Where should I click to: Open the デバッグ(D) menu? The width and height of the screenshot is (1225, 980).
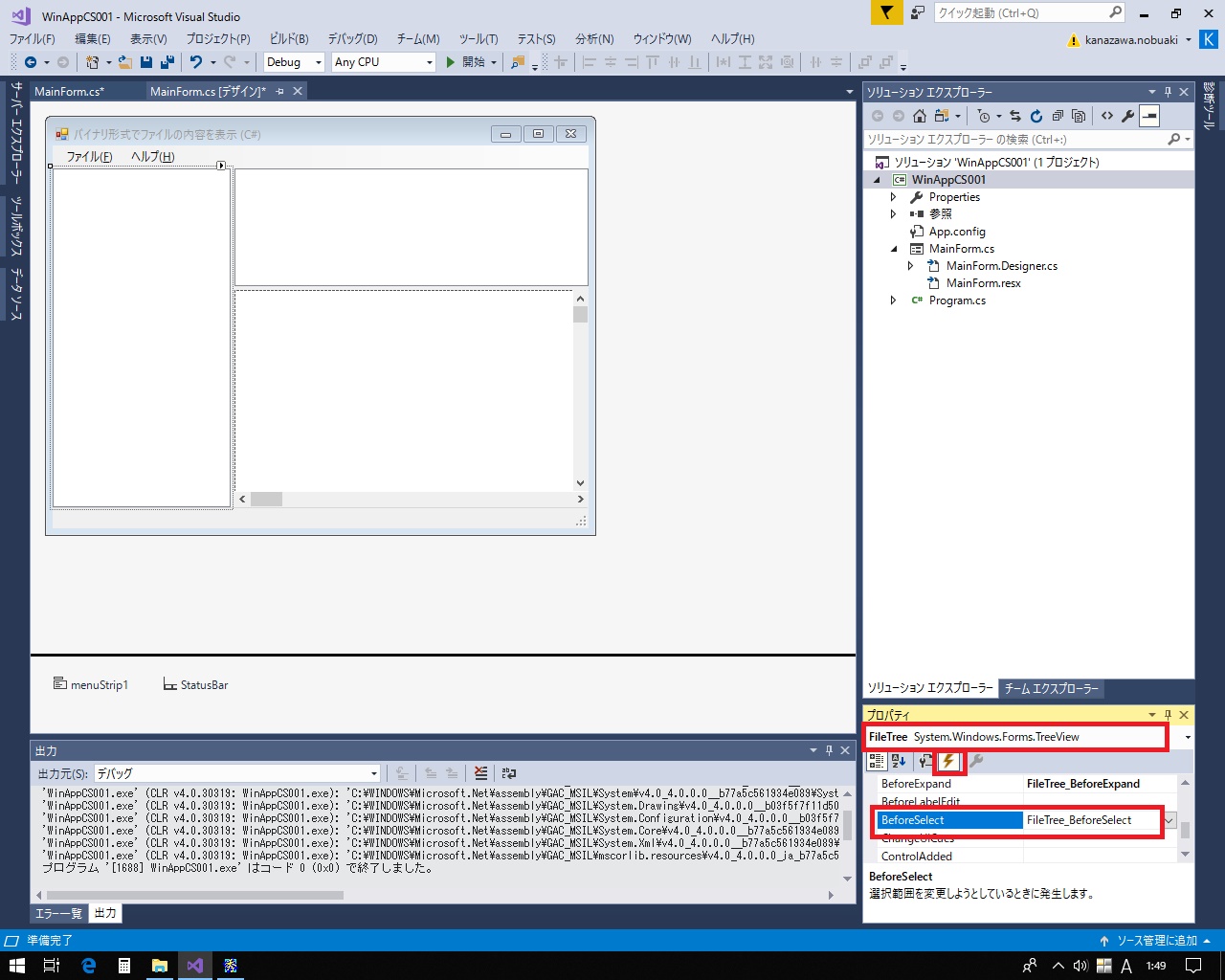click(x=352, y=38)
